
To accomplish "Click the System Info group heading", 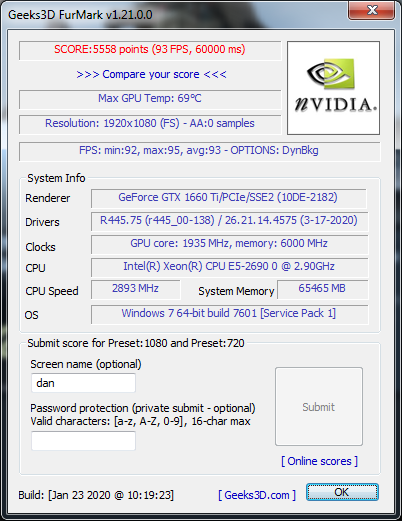I will [x=56, y=178].
